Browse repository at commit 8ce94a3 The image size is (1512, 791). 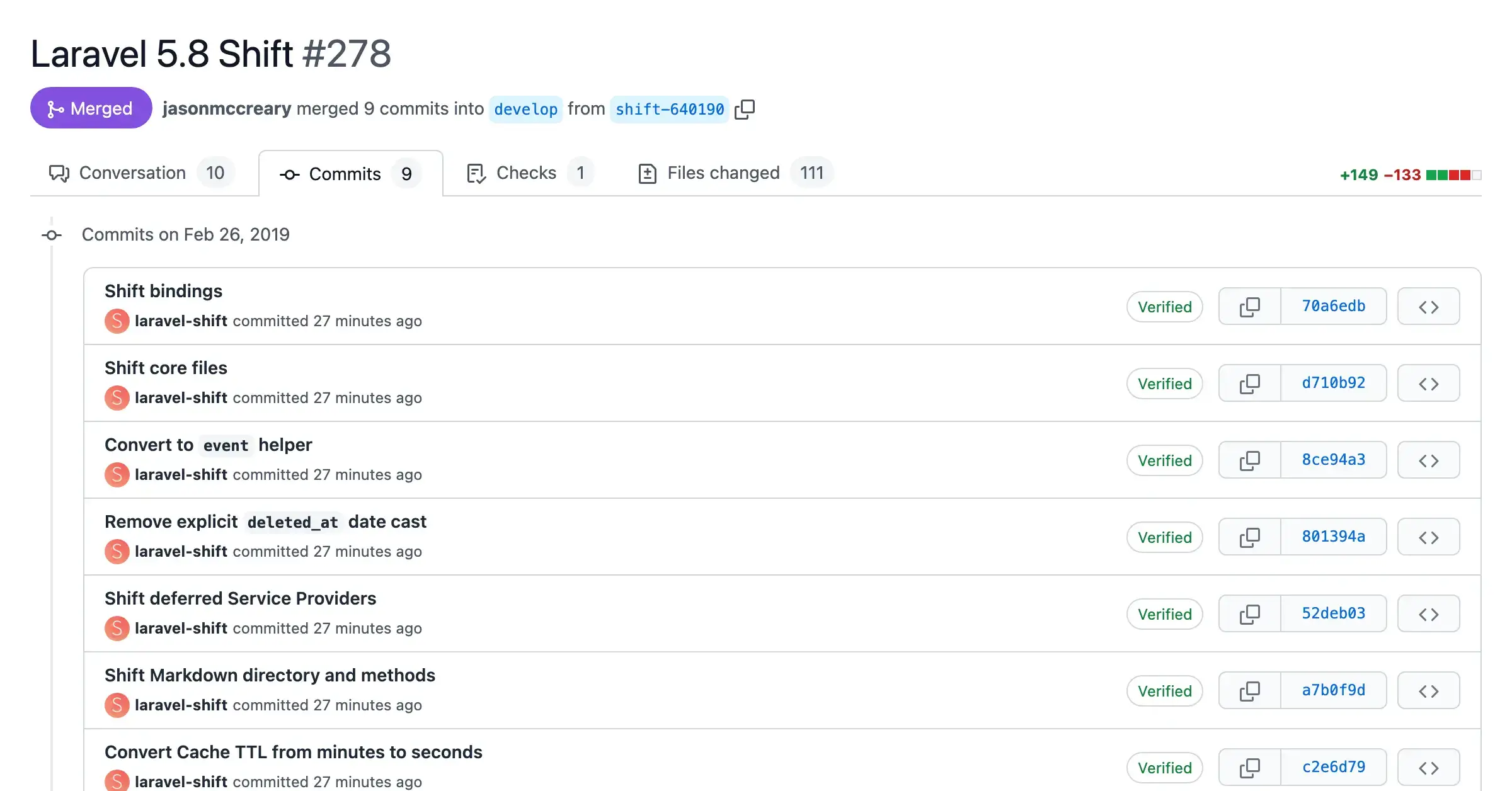(1428, 460)
